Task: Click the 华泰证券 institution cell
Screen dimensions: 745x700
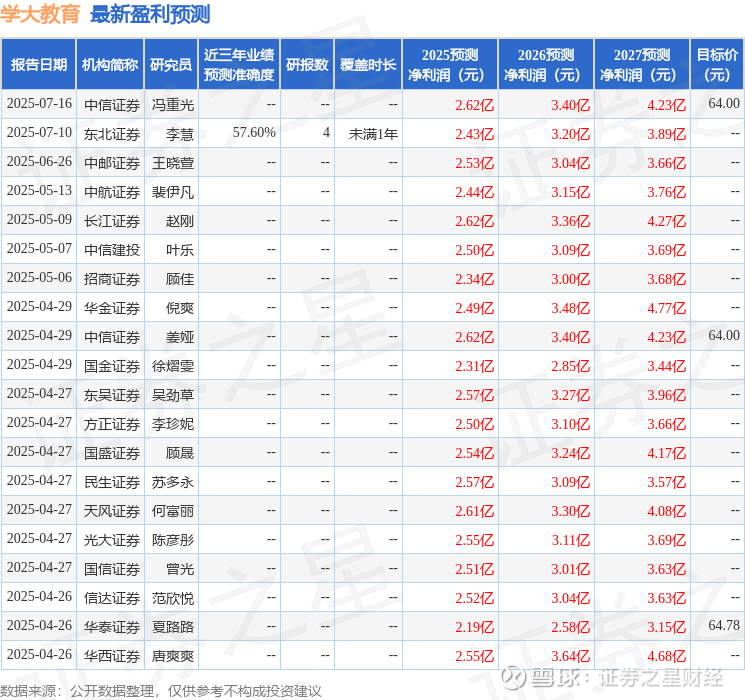Action: pos(112,627)
